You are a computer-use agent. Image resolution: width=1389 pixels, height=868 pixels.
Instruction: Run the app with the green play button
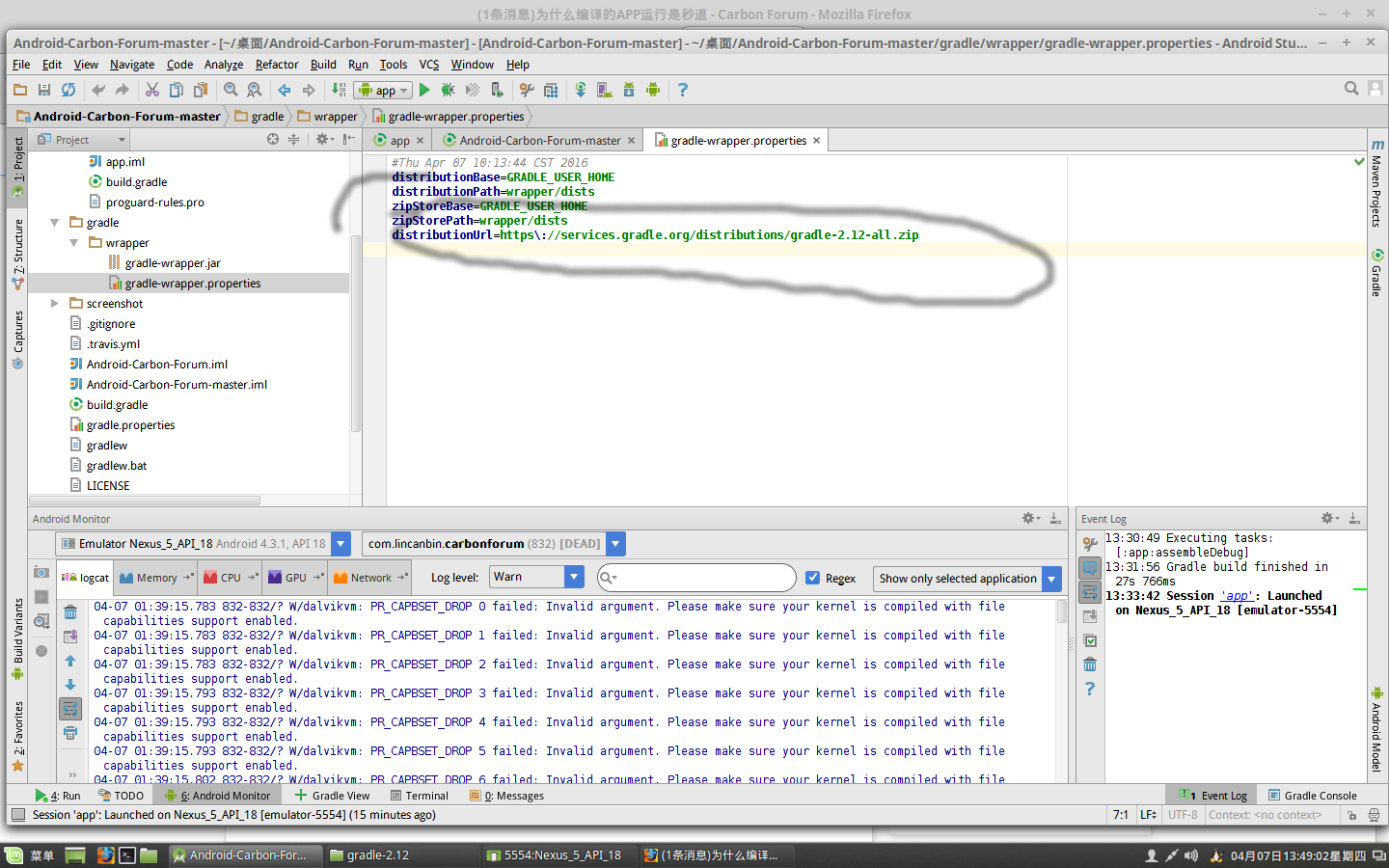point(424,90)
